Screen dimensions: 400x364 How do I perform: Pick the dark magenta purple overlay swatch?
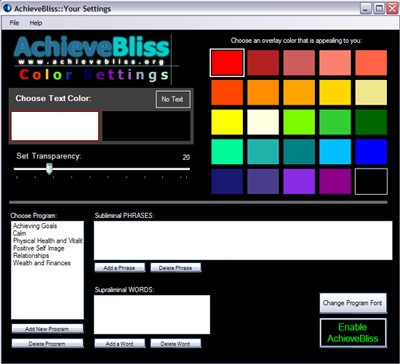point(335,181)
